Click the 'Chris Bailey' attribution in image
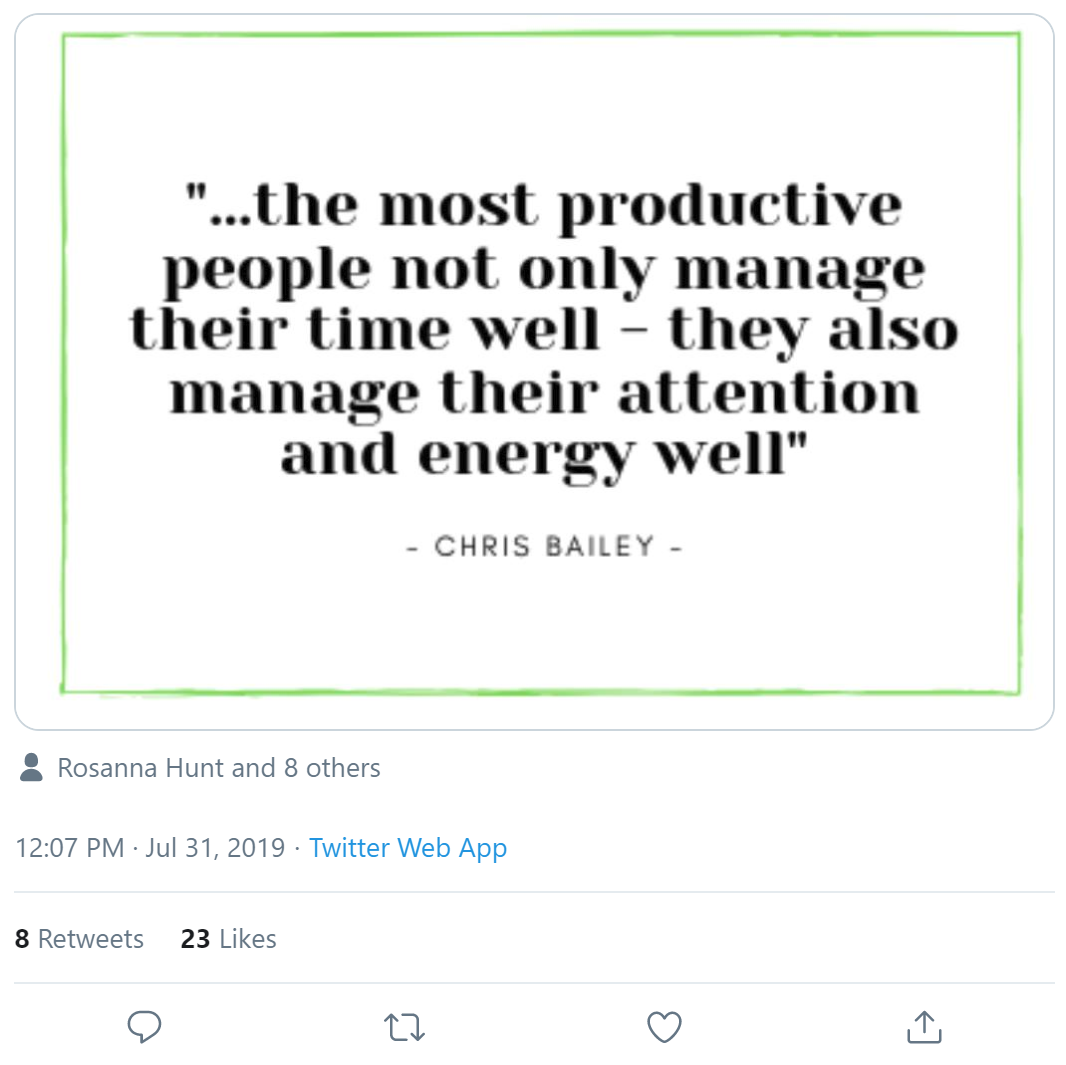This screenshot has height=1065, width=1066. pyautogui.click(x=544, y=546)
